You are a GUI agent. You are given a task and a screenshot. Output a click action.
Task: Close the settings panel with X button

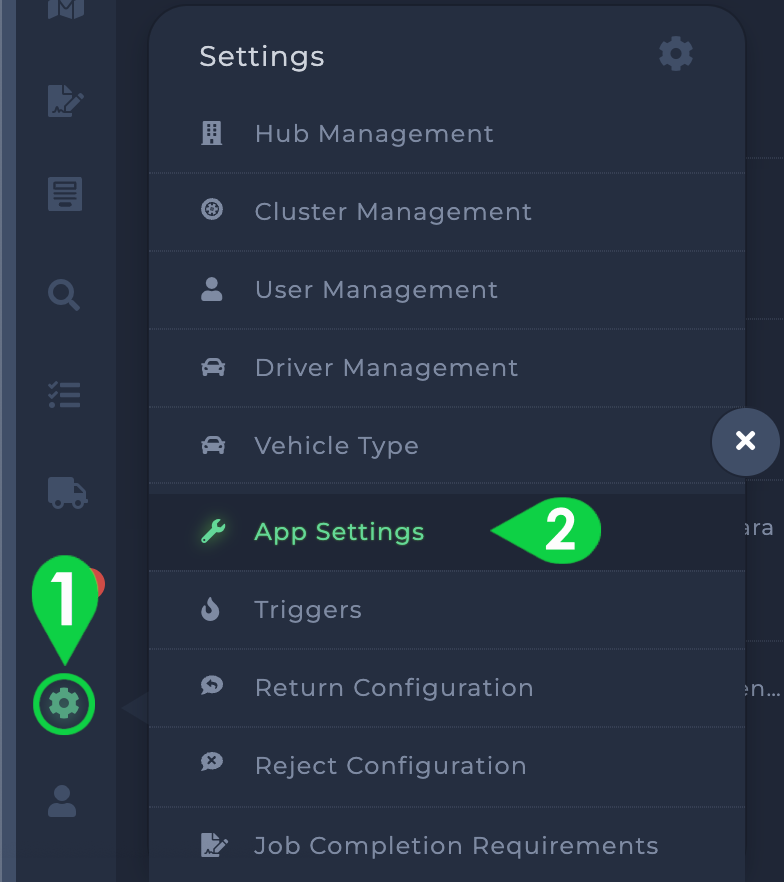click(746, 442)
